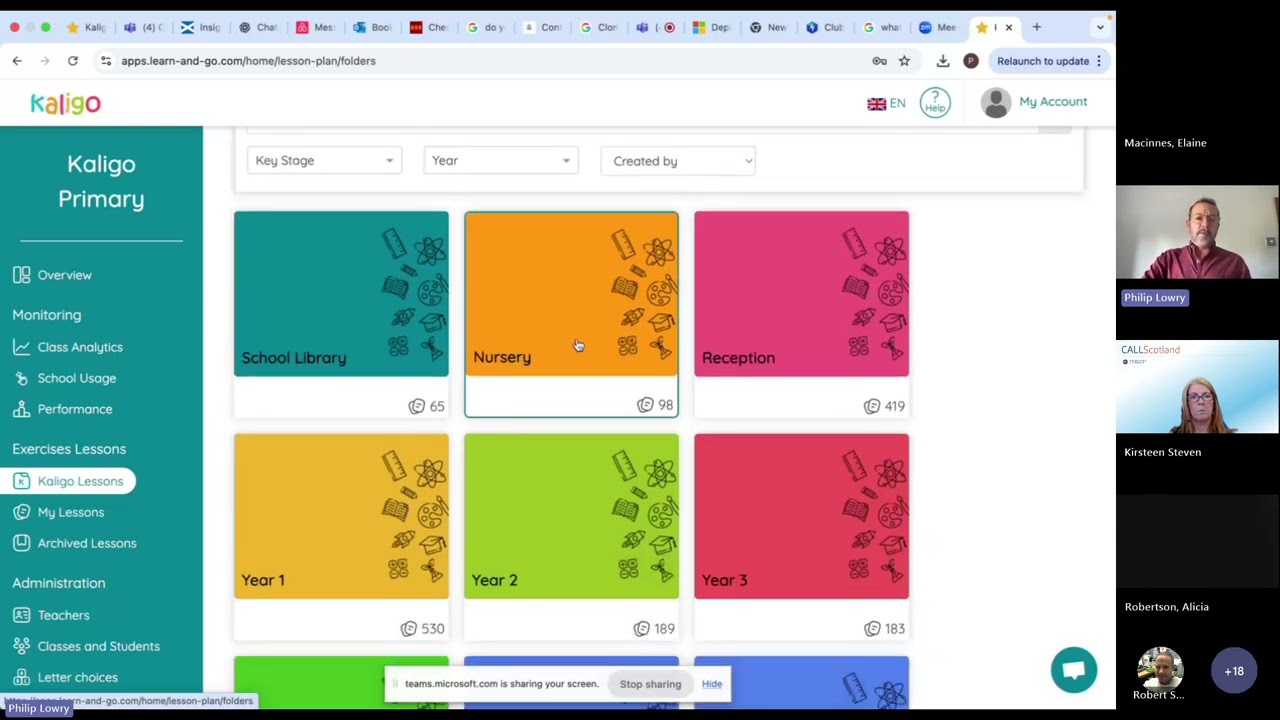Open the Overview sidebar item
The height and width of the screenshot is (720, 1280).
[x=52, y=275]
